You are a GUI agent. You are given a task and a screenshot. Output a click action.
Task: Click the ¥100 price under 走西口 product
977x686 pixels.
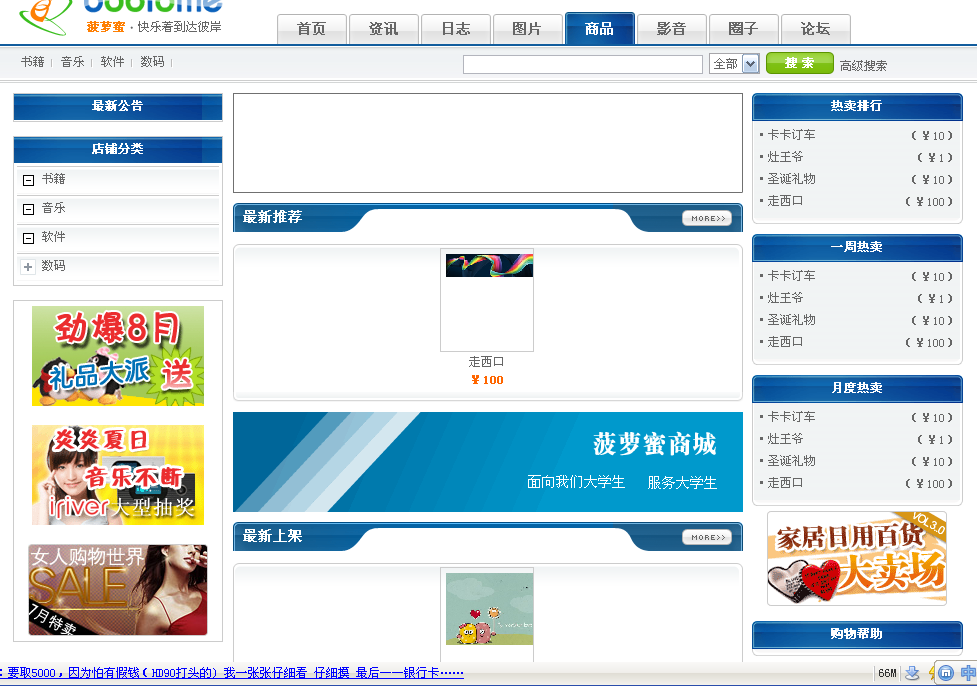[487, 380]
